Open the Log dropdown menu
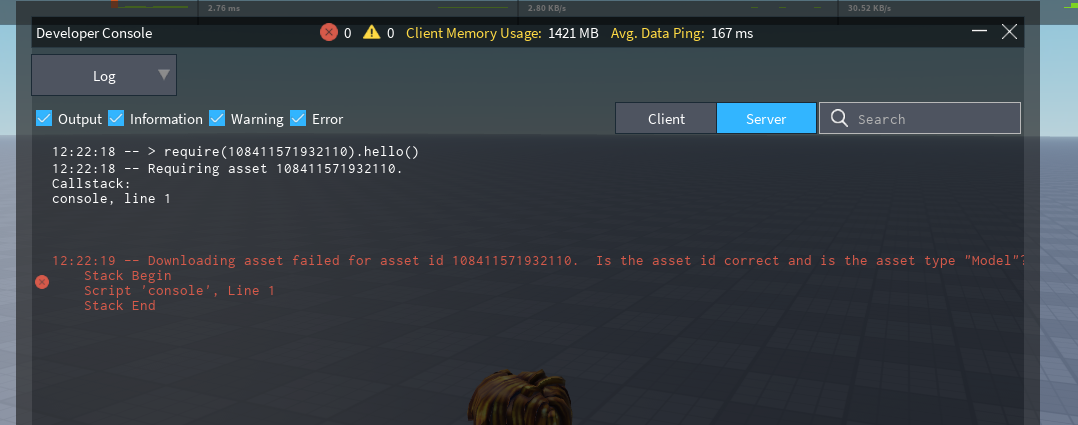Image resolution: width=1078 pixels, height=425 pixels. (104, 75)
